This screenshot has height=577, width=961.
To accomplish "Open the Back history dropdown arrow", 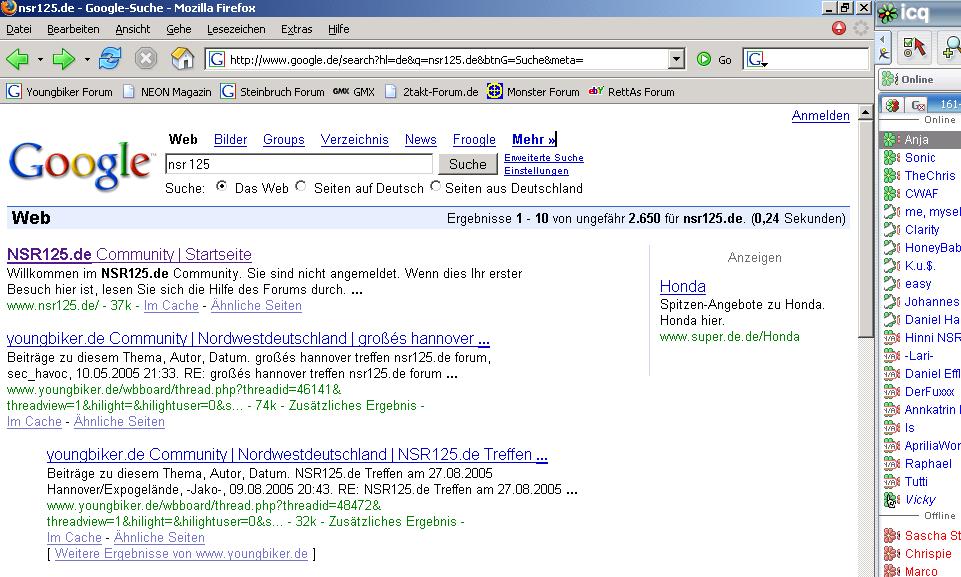I will click(x=40, y=59).
